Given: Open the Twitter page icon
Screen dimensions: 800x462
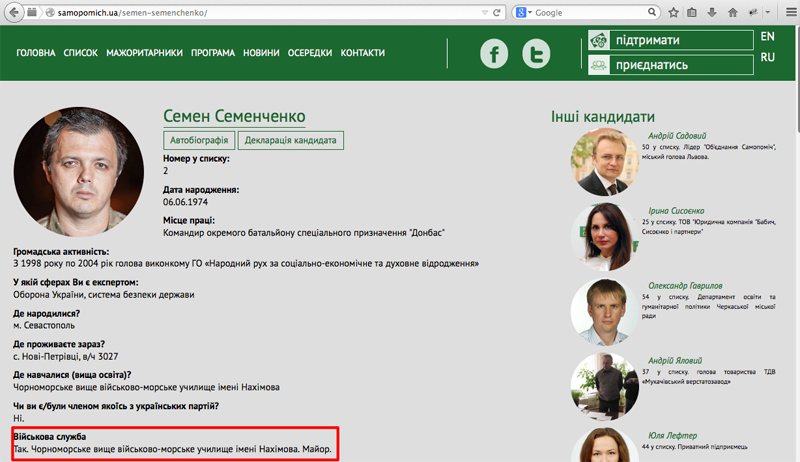Looking at the screenshot, I should tap(536, 53).
